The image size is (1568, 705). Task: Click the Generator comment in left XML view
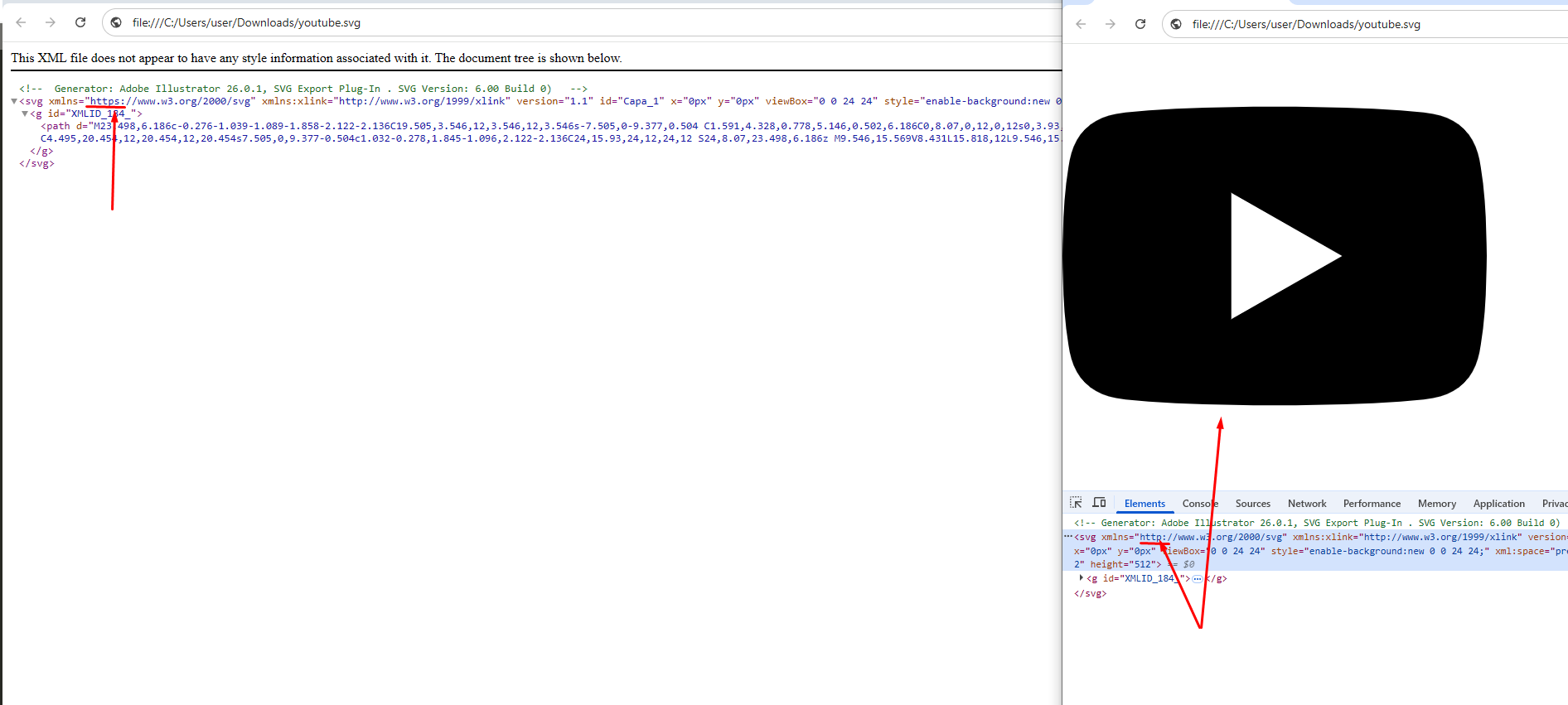click(x=303, y=89)
